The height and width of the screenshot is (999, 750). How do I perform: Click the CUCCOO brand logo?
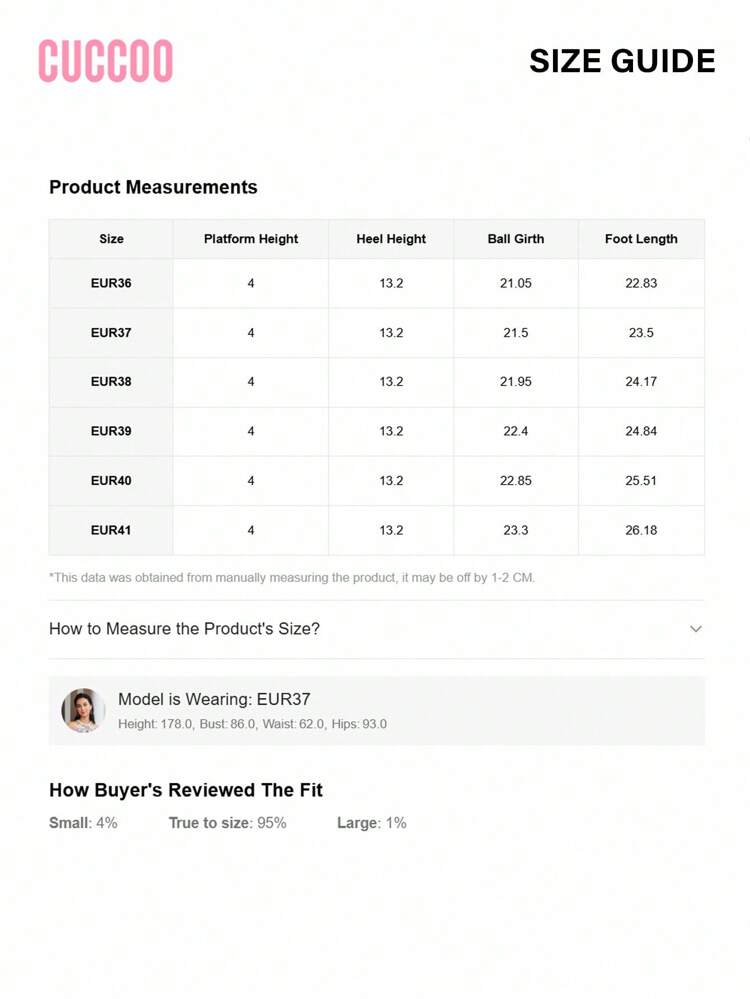click(x=106, y=61)
